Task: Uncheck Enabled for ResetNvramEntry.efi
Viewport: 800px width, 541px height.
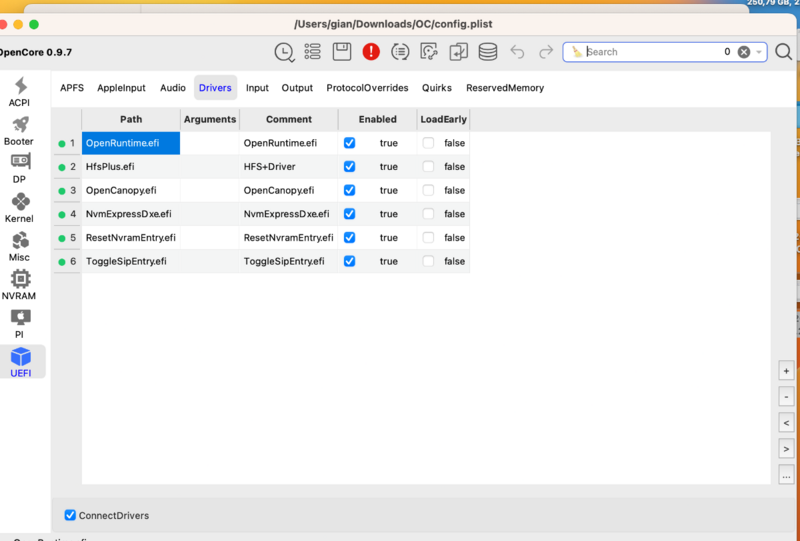Action: 349,237
